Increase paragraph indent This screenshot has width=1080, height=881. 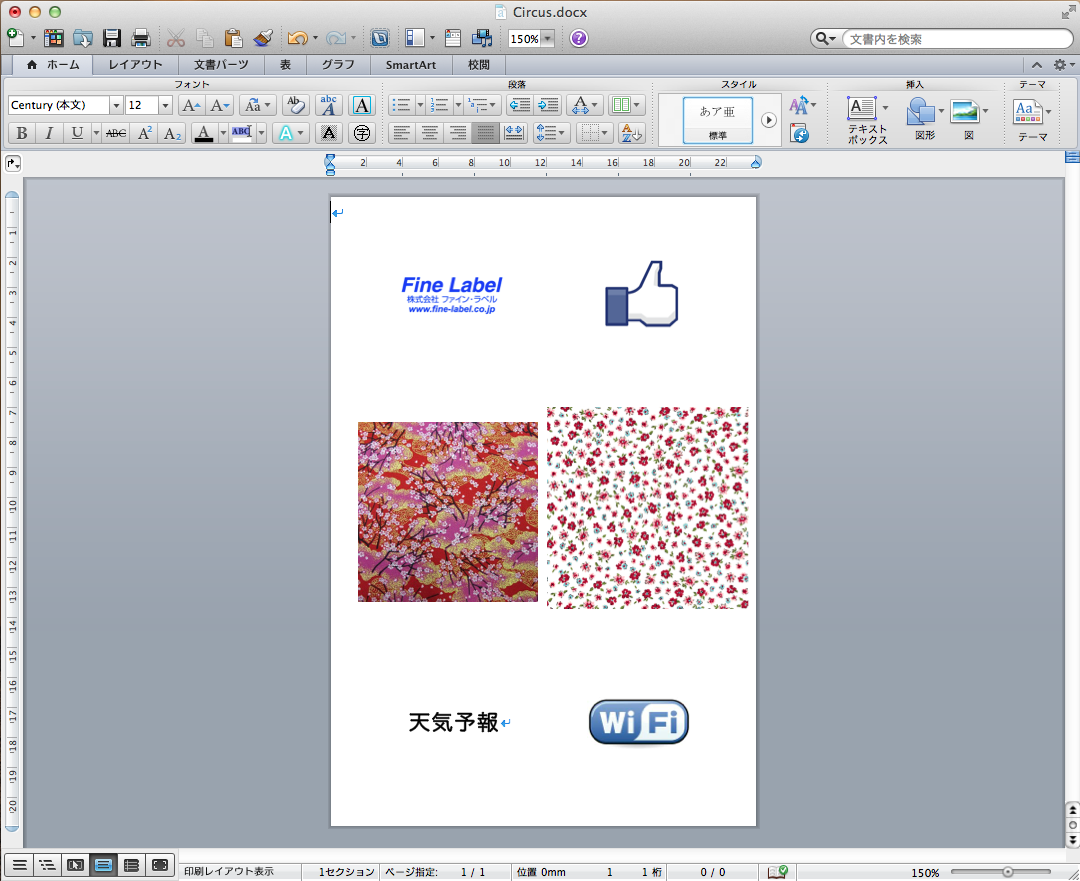[549, 105]
